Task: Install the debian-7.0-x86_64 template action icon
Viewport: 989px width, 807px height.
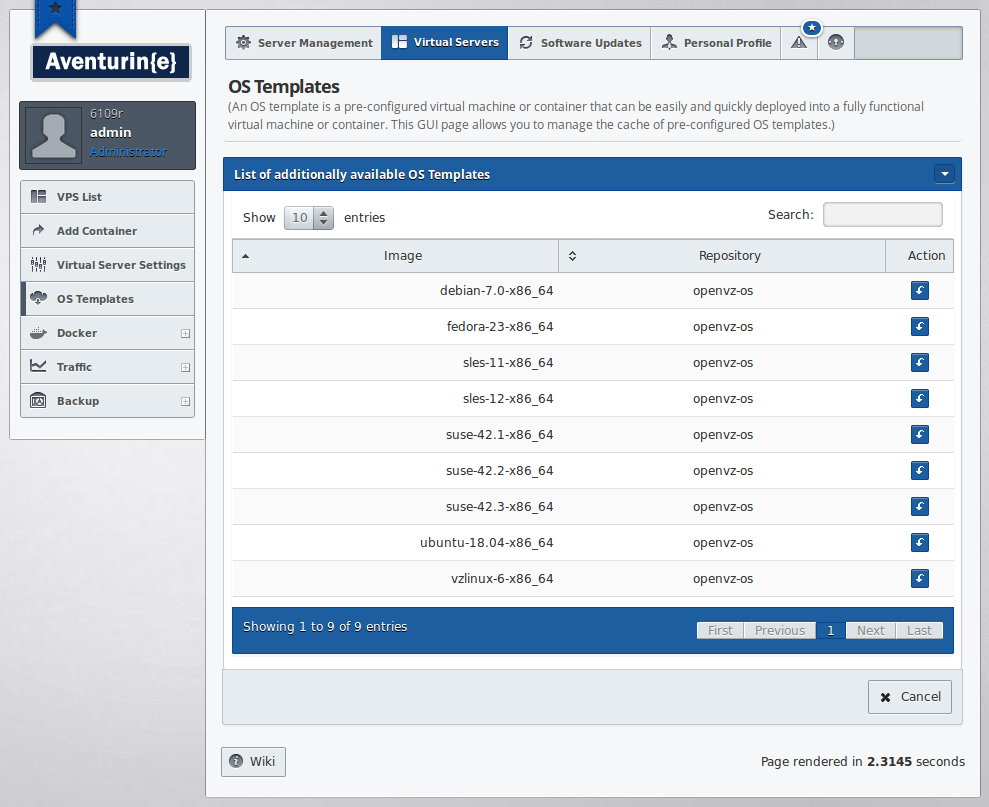Action: tap(920, 291)
